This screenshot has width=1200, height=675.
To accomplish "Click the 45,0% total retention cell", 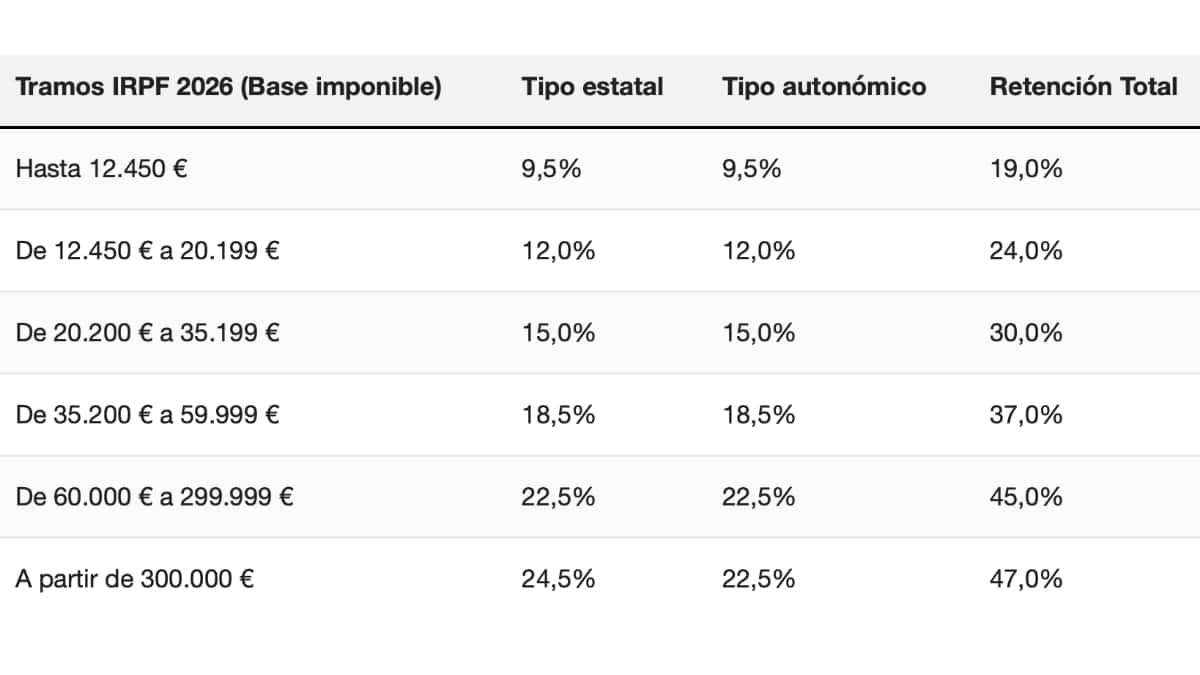I will click(x=1025, y=497).
